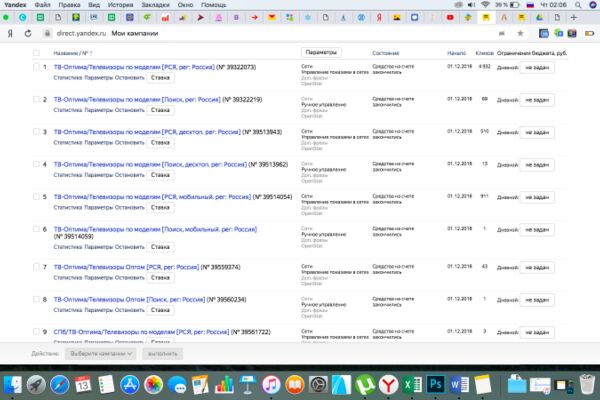This screenshot has height=400, width=600.
Task: Click Ставка button for campaign 6
Action: 160,247
